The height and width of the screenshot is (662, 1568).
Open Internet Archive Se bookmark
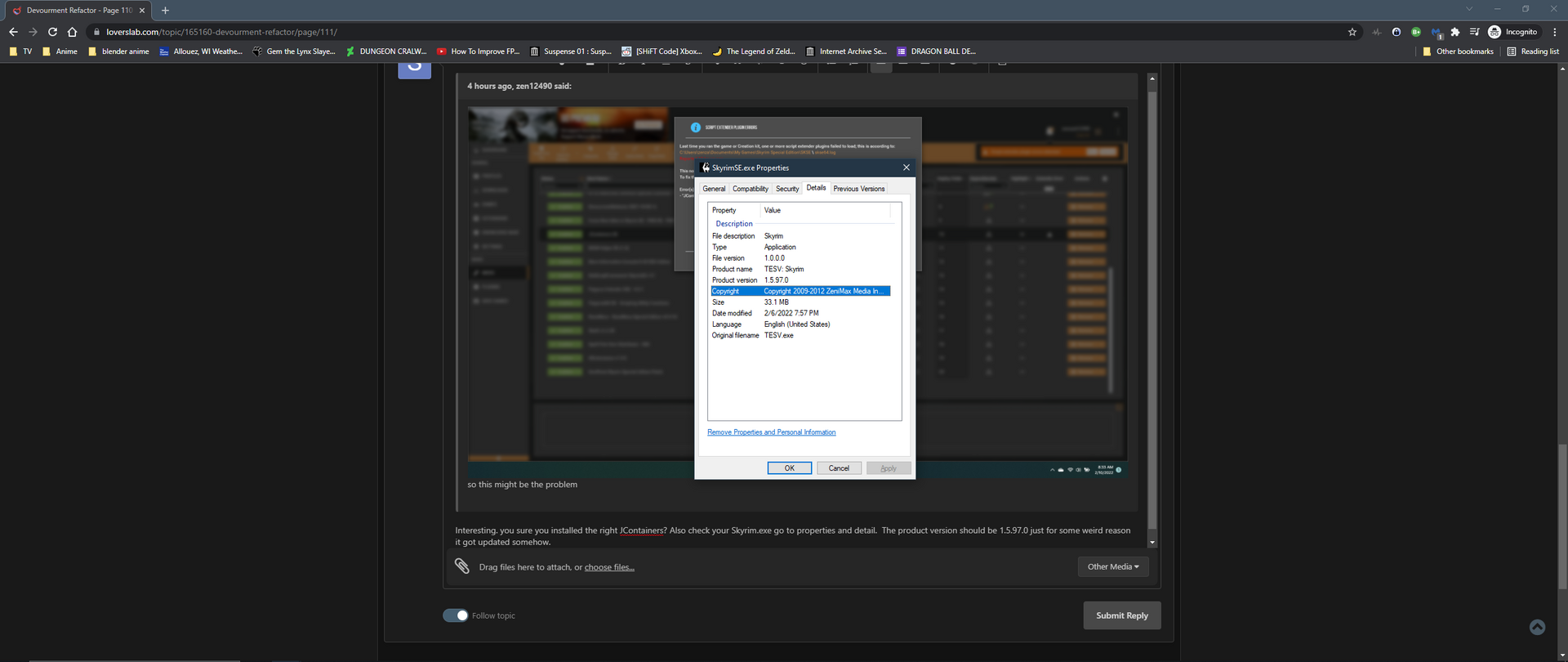point(846,51)
